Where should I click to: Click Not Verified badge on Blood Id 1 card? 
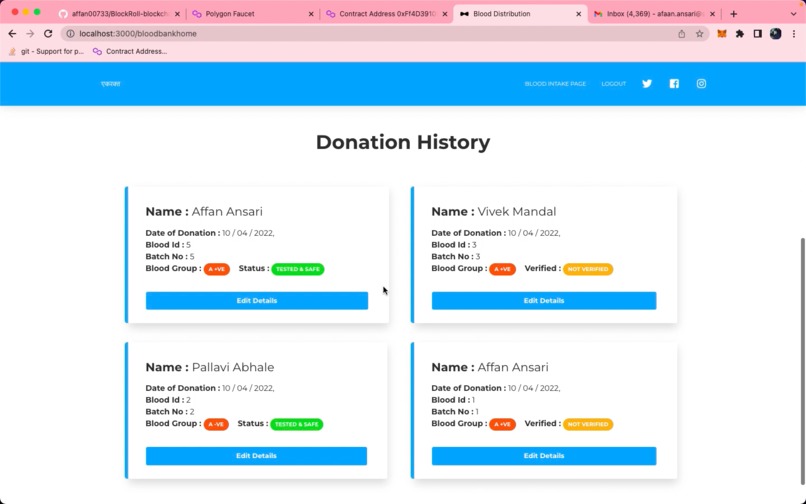click(x=588, y=424)
